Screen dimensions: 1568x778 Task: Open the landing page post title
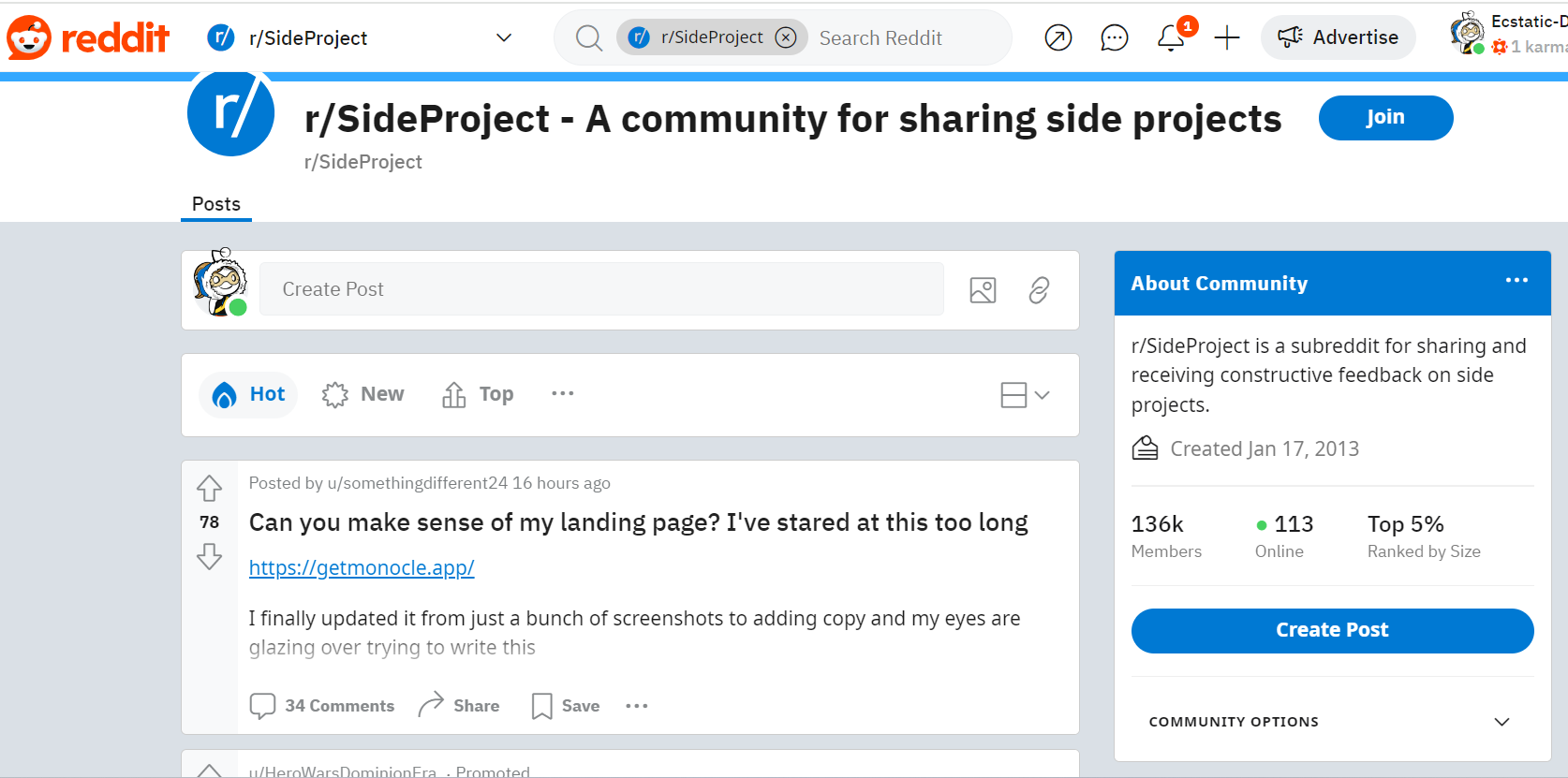(x=638, y=522)
